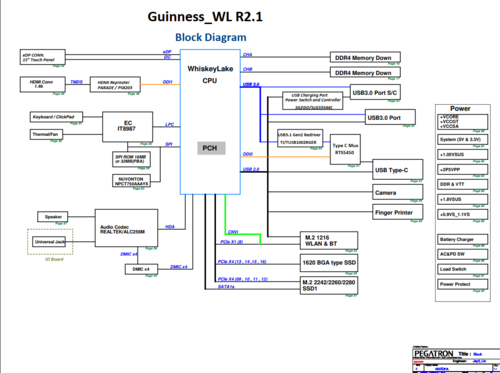Screen dimensions: 500x373
Task: Click the "DDI2" signal label
Action: (x=248, y=154)
